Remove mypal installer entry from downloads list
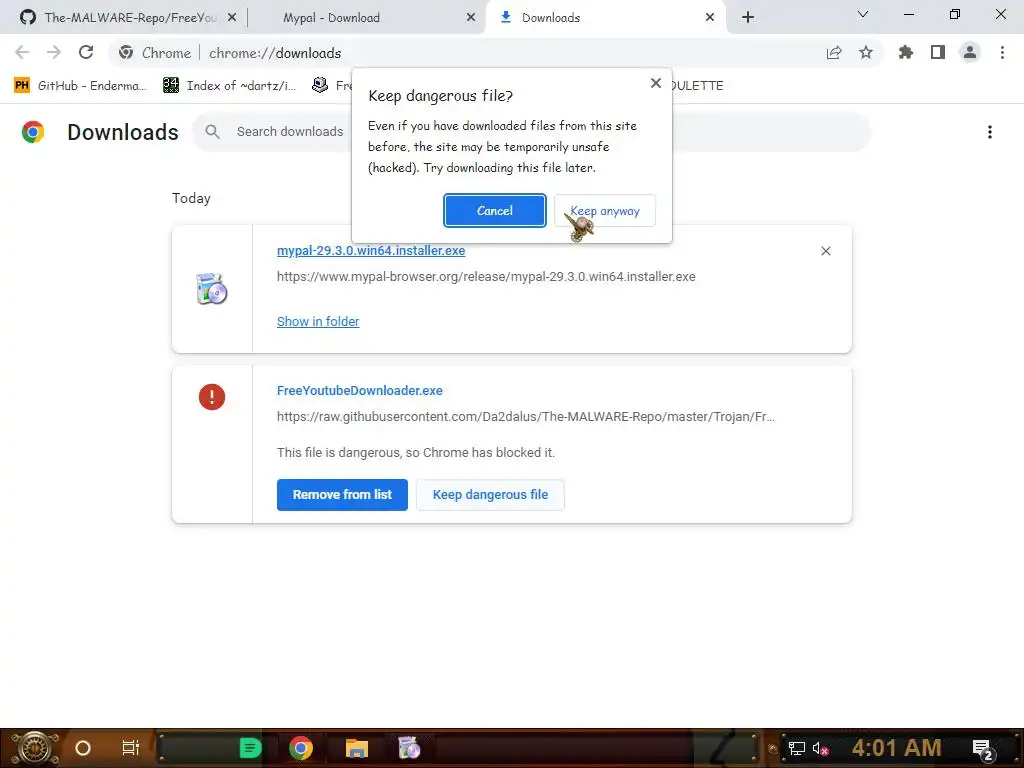This screenshot has height=768, width=1024. [825, 251]
